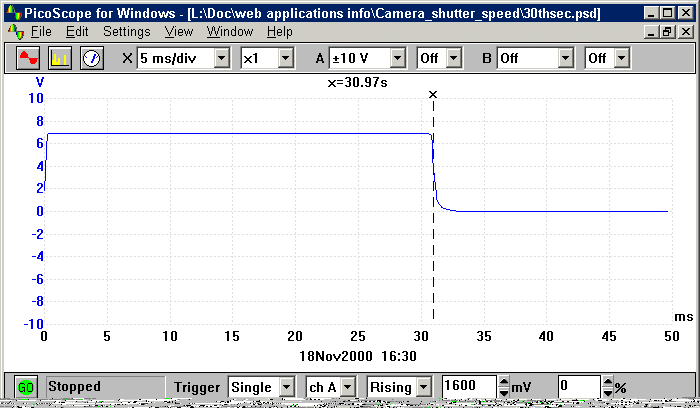Screen dimensions: 700x408
Task: Open the File menu
Action: point(41,31)
